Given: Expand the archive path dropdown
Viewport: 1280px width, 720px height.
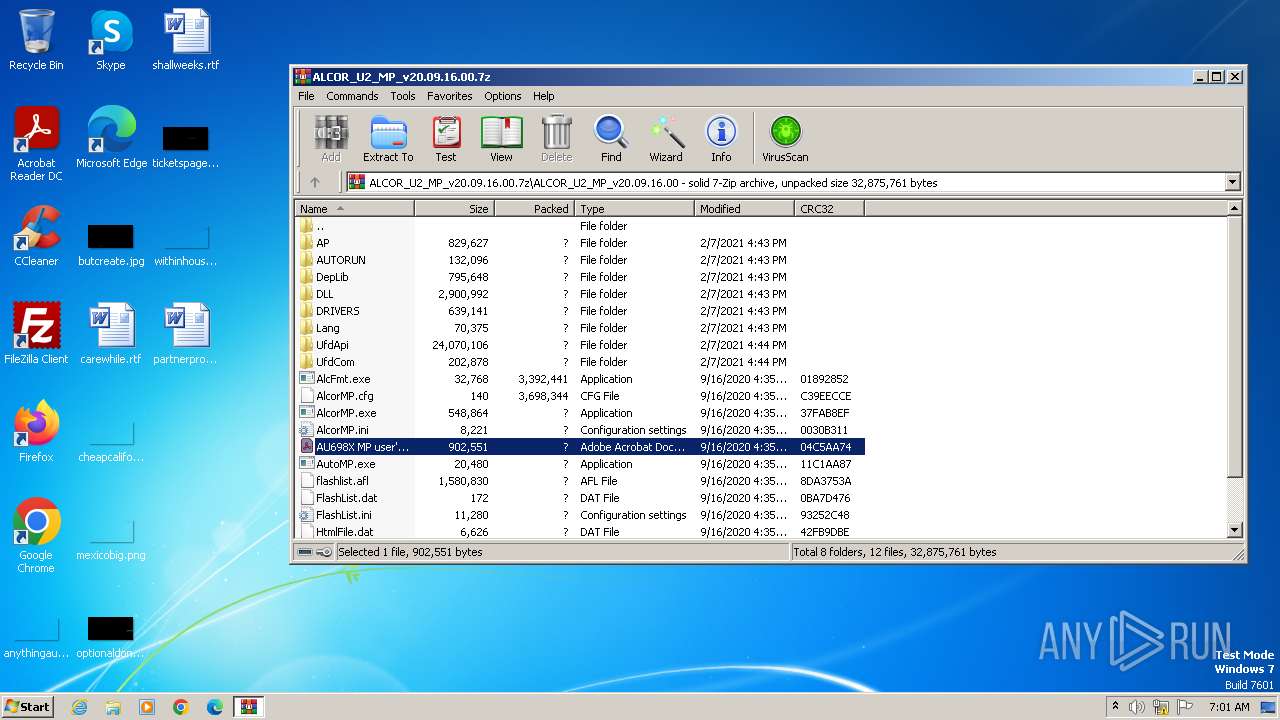Looking at the screenshot, I should pos(1232,182).
